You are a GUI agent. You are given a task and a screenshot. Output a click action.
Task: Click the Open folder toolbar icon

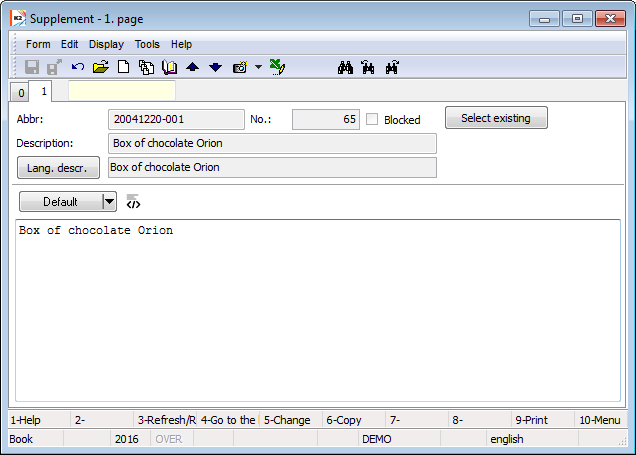(x=101, y=67)
